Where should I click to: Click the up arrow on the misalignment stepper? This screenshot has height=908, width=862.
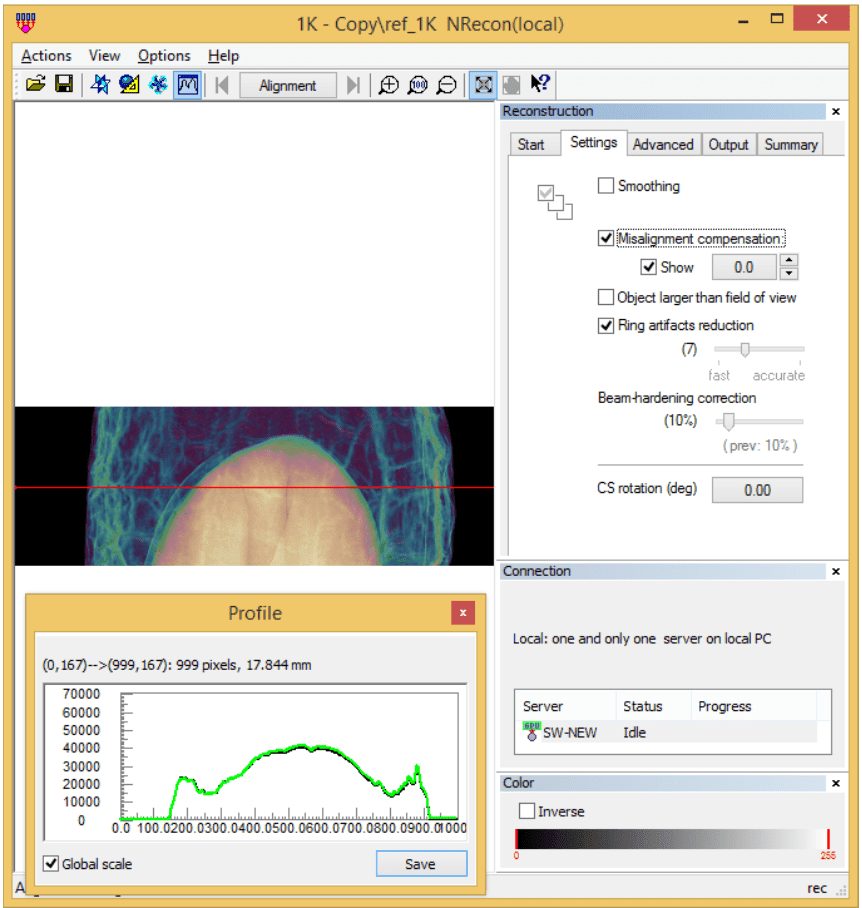point(789,261)
